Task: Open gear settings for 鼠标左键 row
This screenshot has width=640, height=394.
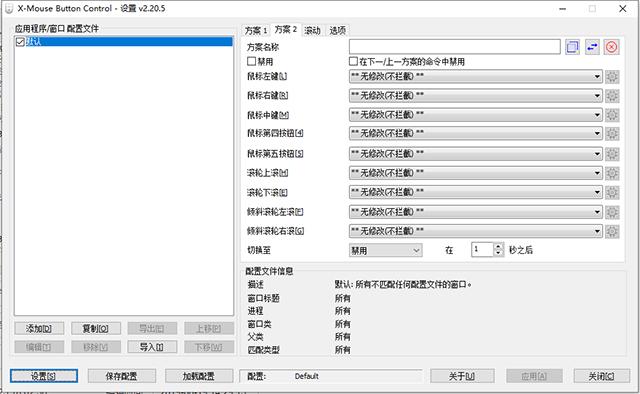Action: [612, 76]
